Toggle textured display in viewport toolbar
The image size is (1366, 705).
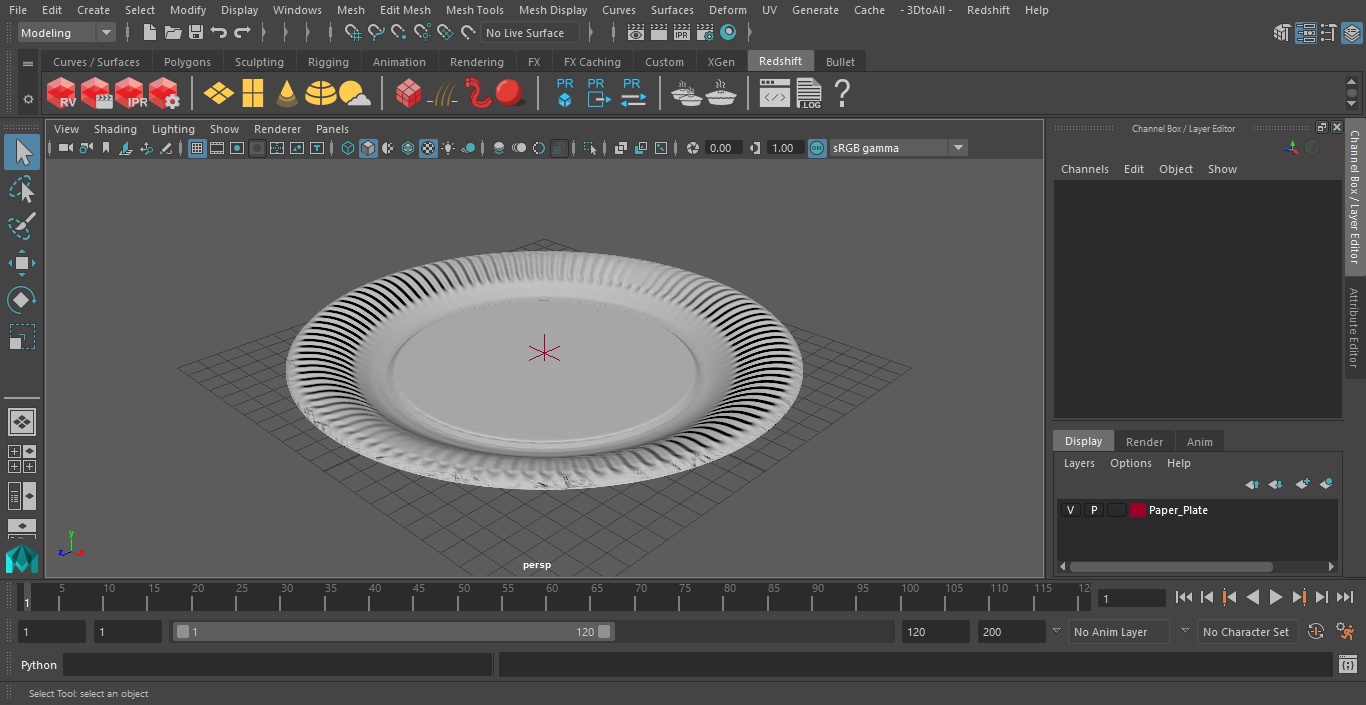pyautogui.click(x=428, y=148)
